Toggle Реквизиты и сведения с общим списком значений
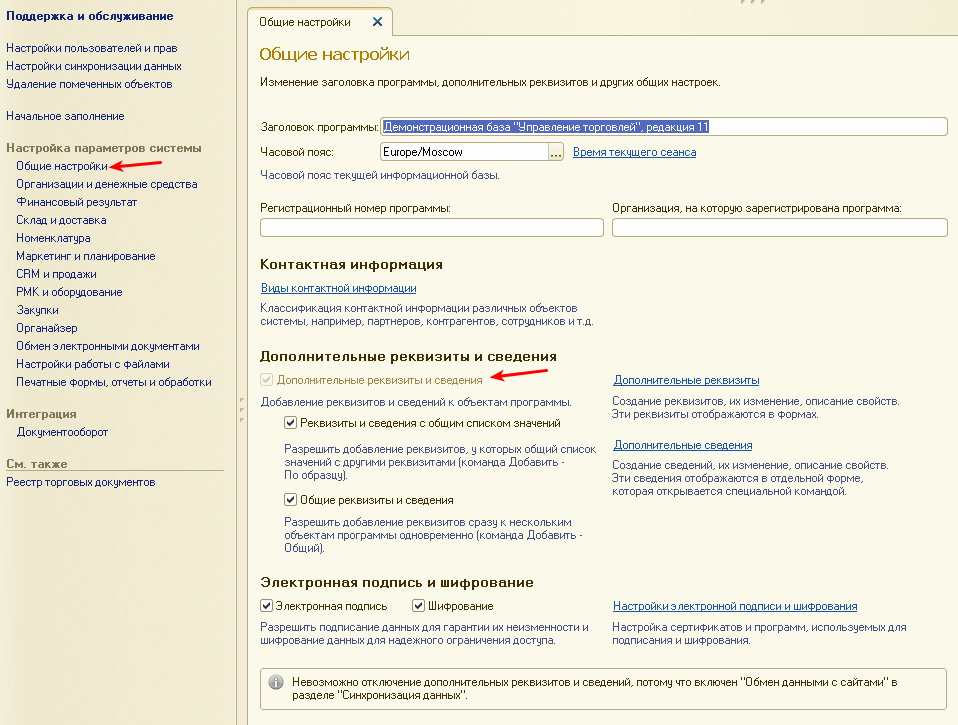The image size is (958, 725). pos(291,423)
